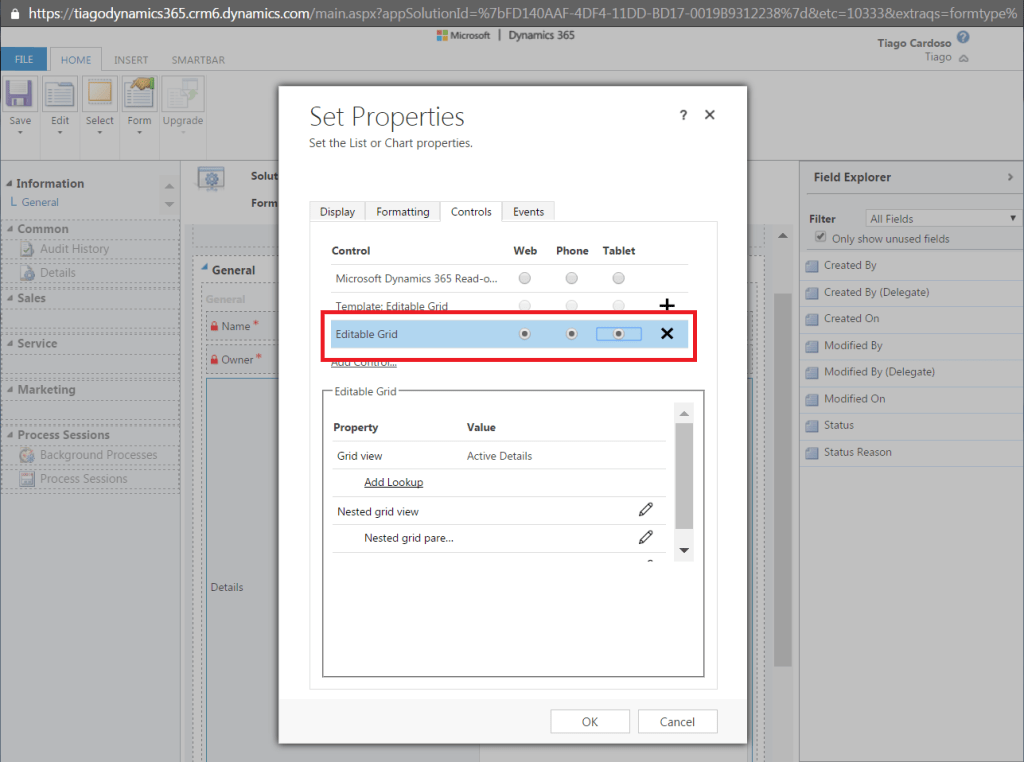Select Phone radio for Read-only grid

(x=571, y=278)
